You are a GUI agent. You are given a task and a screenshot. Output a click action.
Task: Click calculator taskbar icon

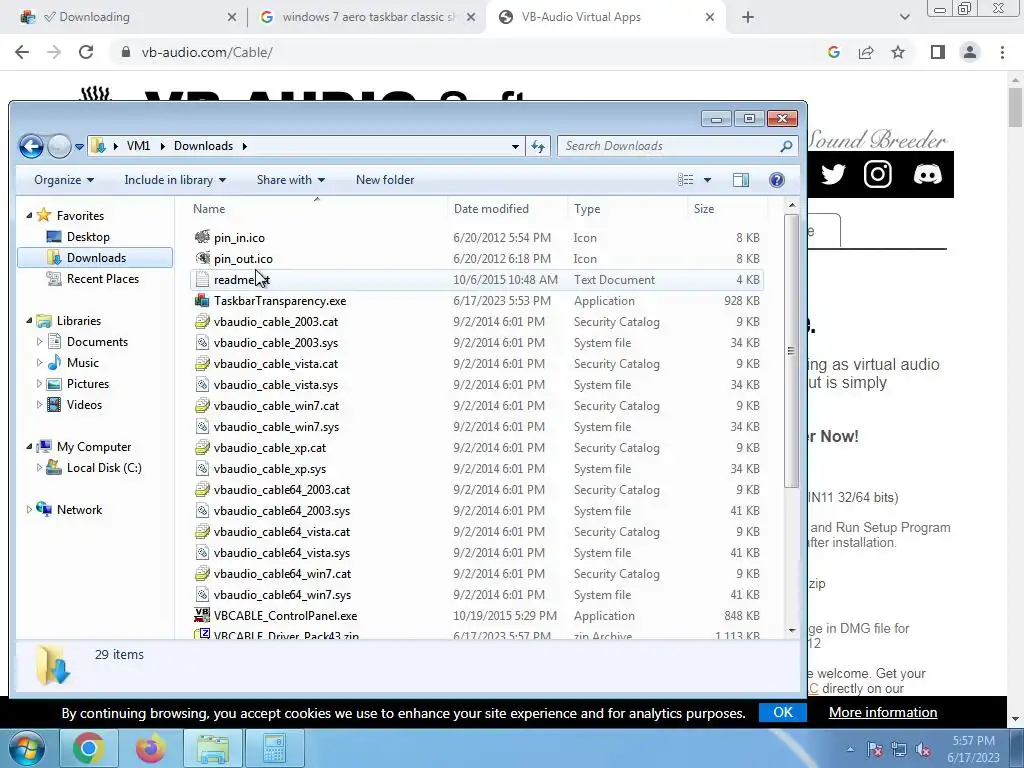click(x=274, y=748)
